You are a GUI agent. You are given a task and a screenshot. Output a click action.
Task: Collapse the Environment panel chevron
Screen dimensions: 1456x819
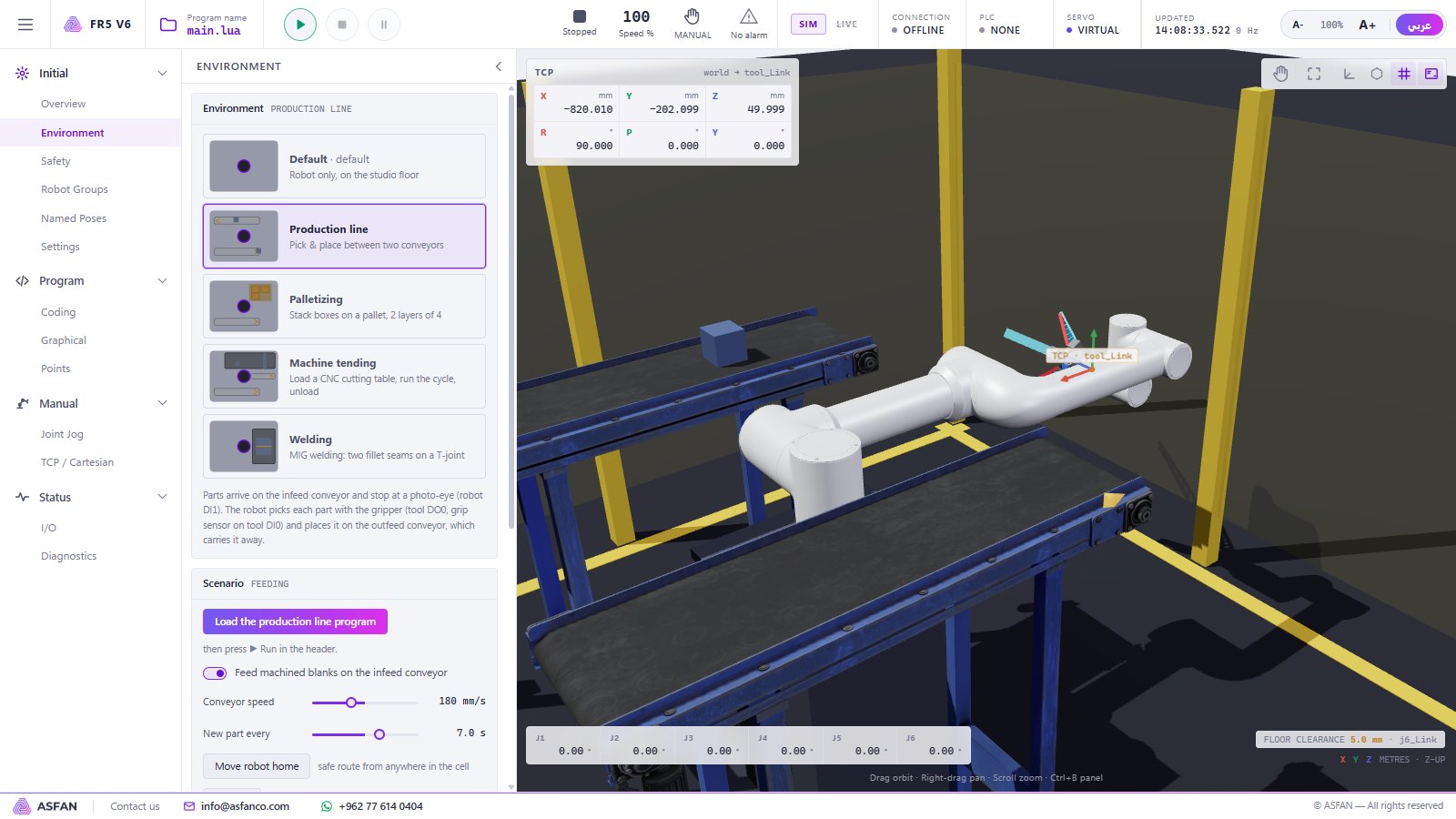(x=499, y=66)
